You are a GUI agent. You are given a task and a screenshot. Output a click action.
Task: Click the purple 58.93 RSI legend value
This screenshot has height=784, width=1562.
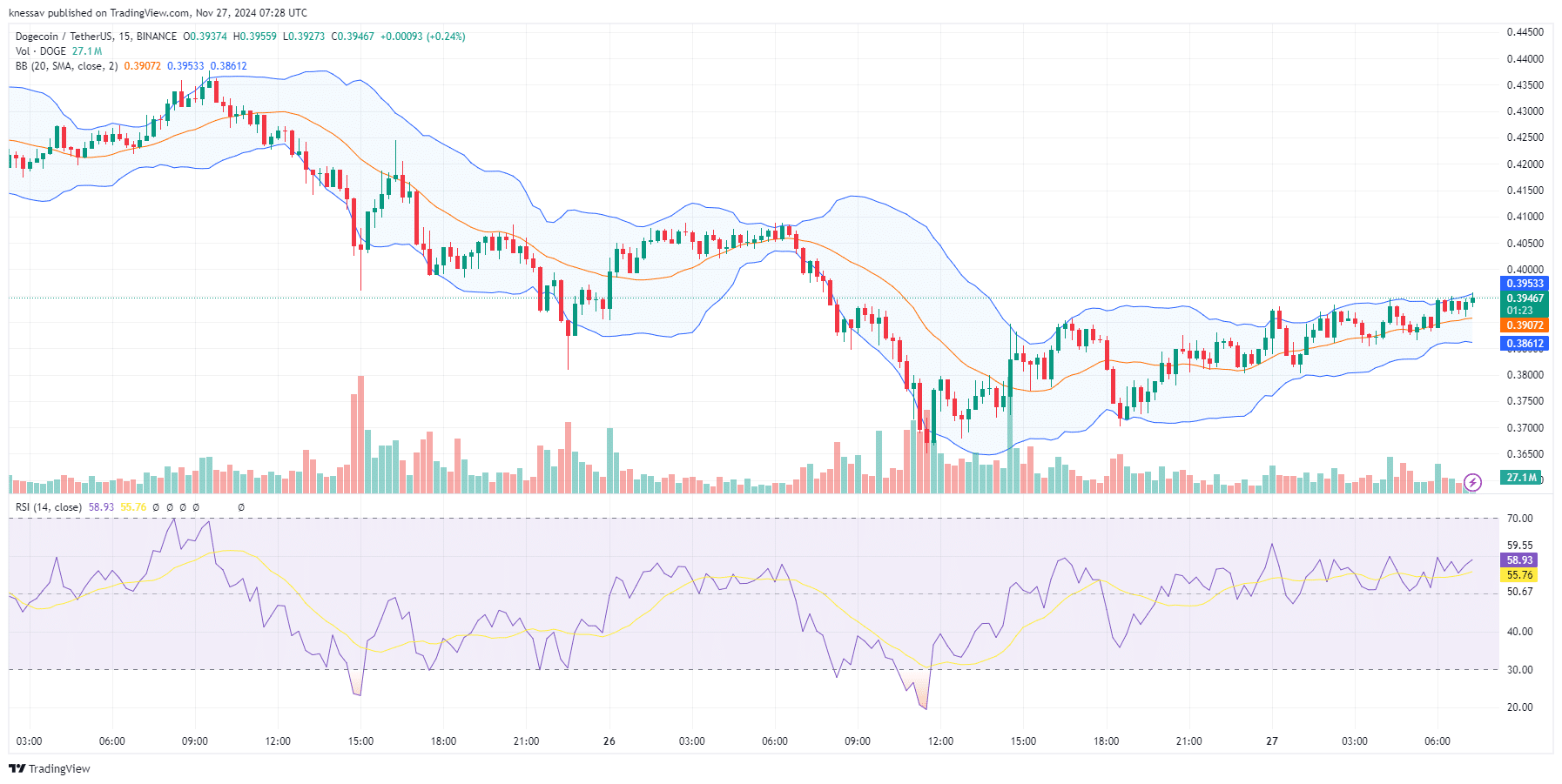[101, 507]
